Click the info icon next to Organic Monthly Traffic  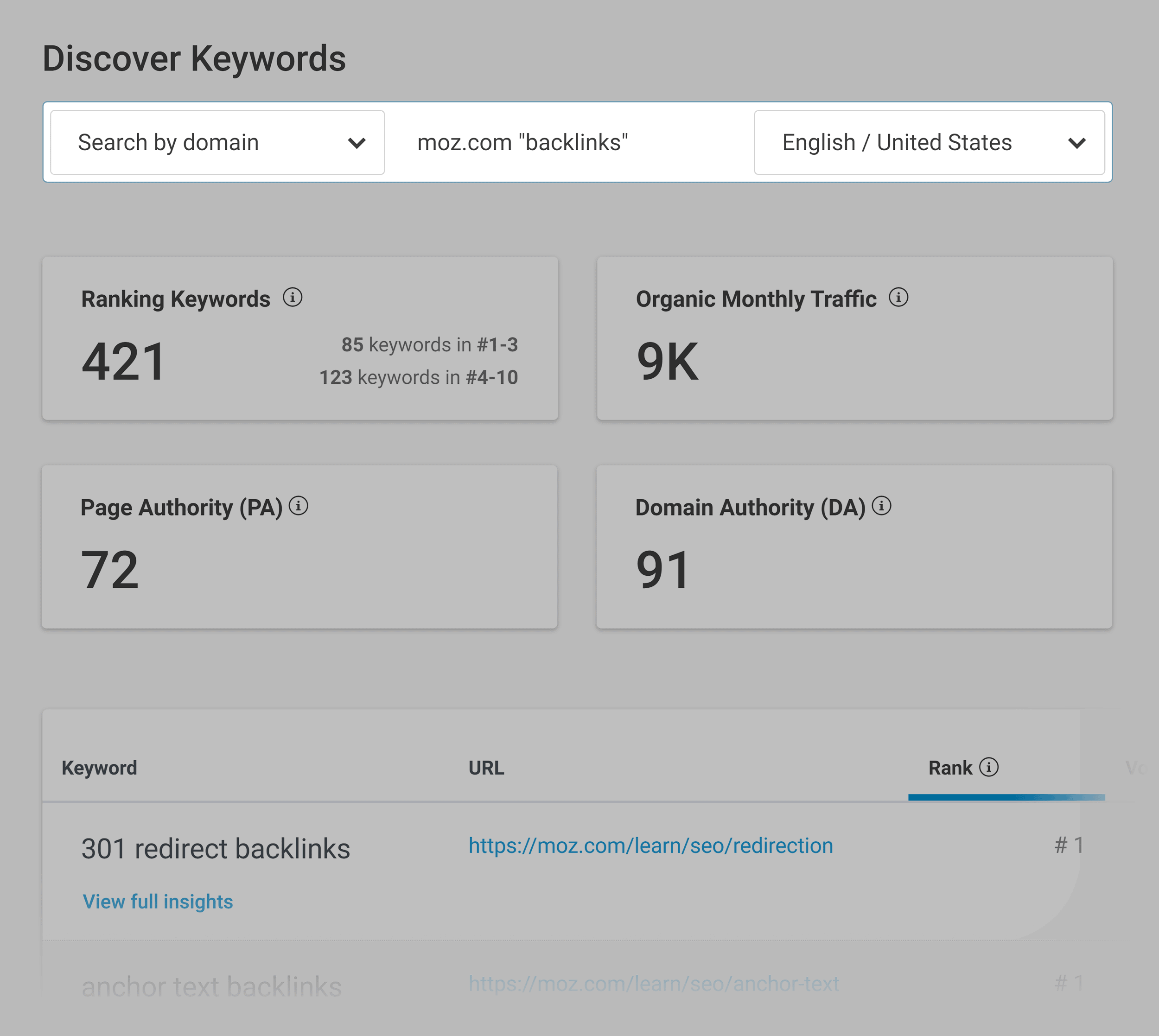pos(898,297)
